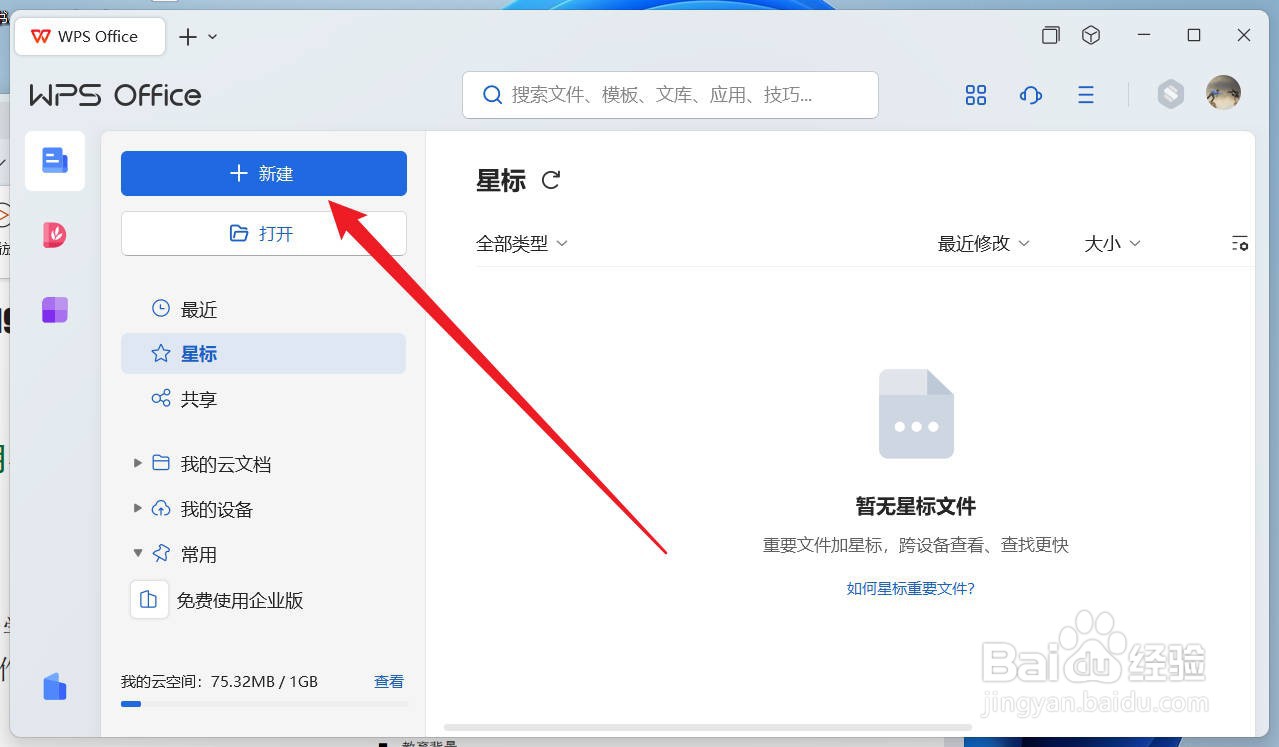Click the cube icon in title bar
Viewport: 1279px width, 747px height.
click(x=1091, y=35)
